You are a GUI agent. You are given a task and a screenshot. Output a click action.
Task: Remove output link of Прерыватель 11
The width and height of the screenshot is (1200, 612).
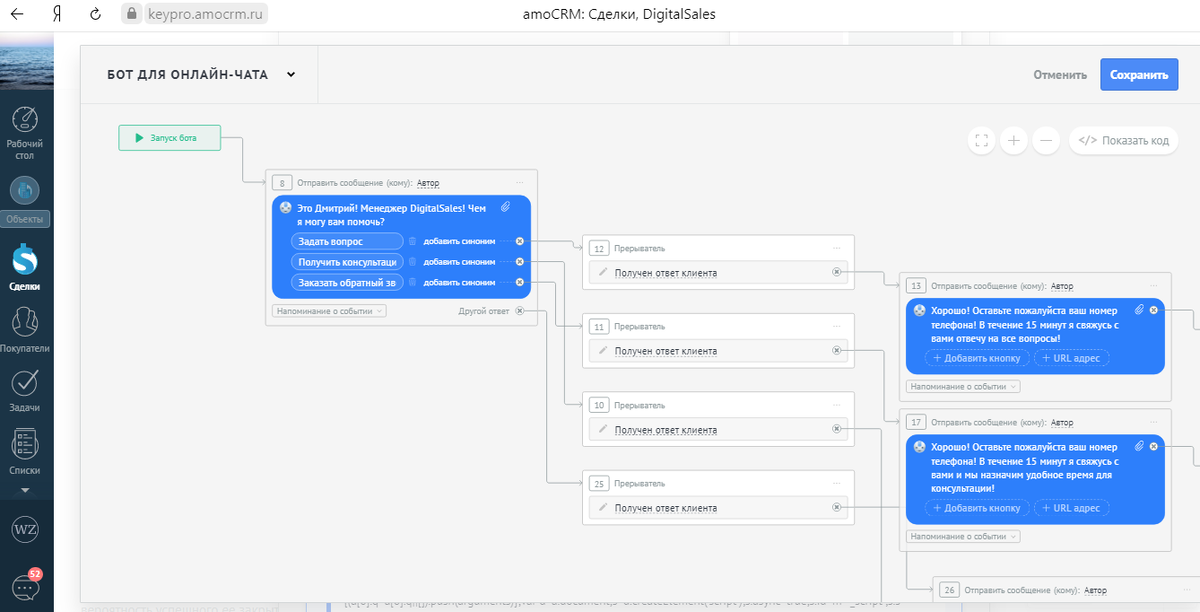tap(837, 351)
